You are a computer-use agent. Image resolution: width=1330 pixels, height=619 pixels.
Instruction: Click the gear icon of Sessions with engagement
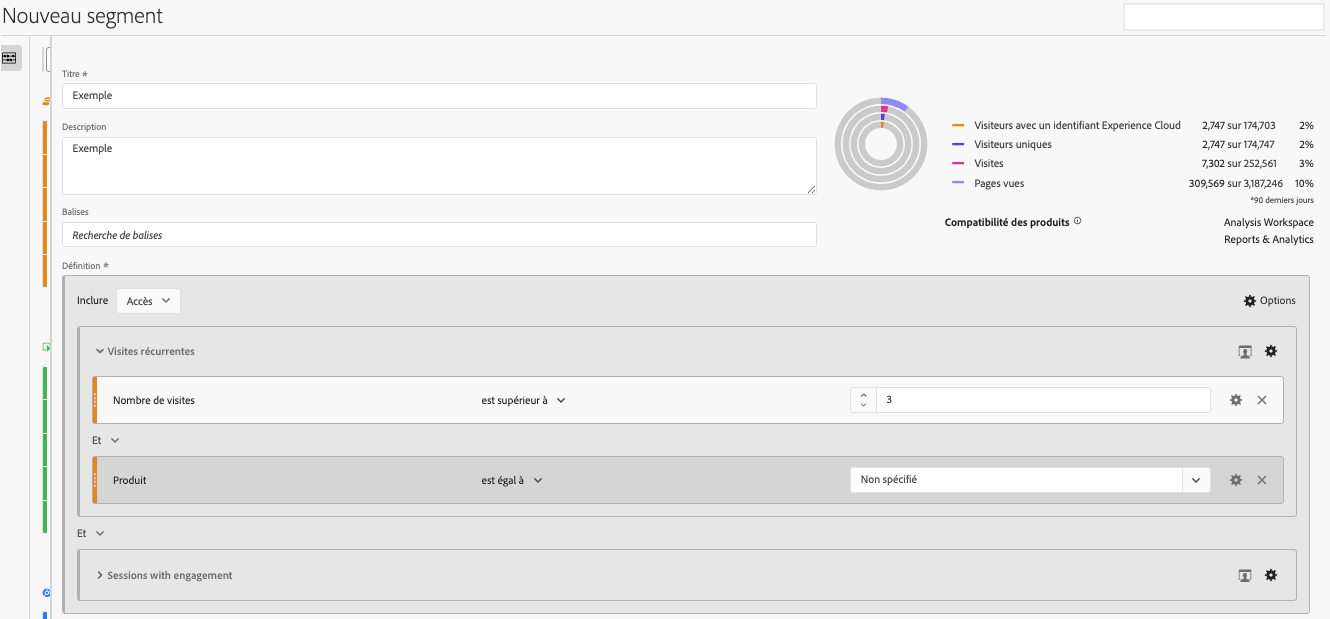click(1271, 575)
